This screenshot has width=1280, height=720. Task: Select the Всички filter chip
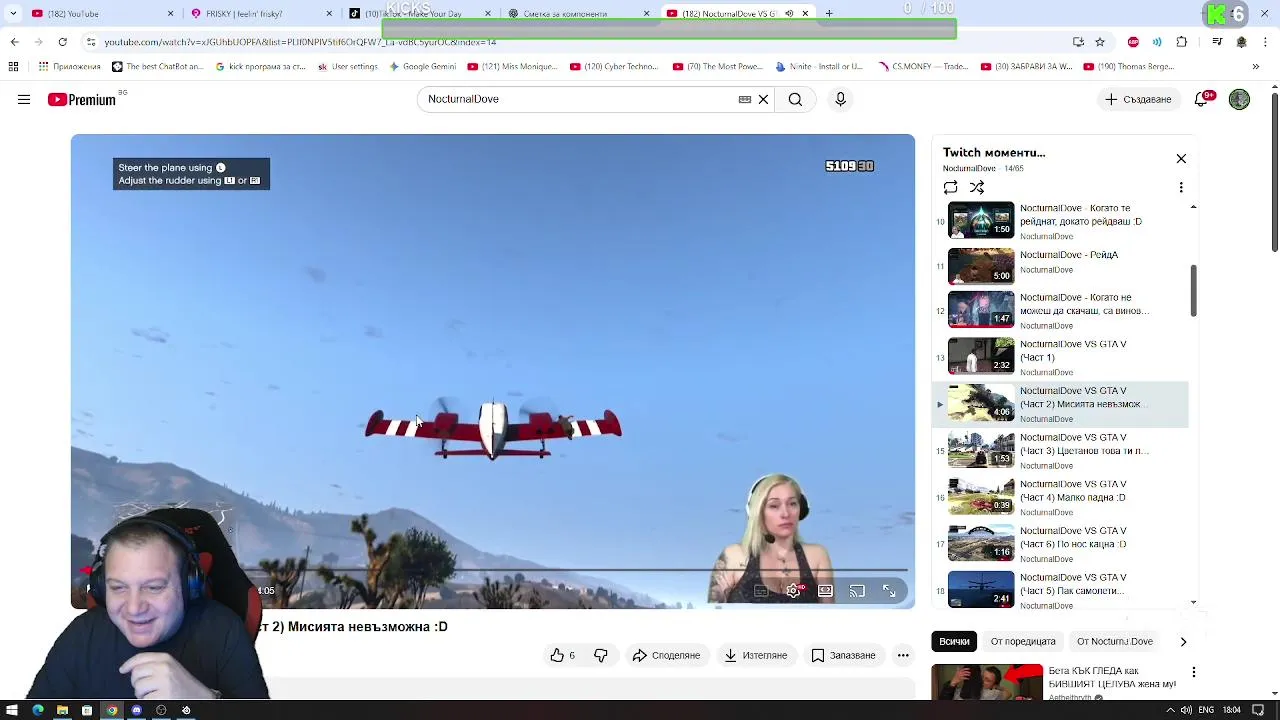coord(954,641)
